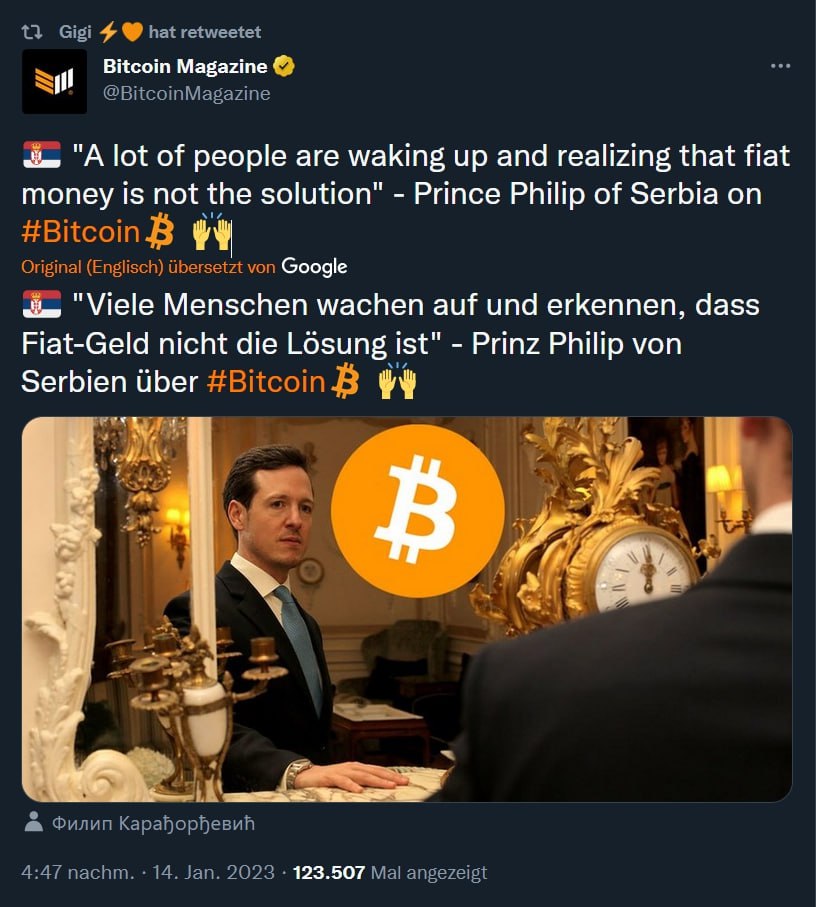Screen dimensions: 816x907
Task: Click Gigi hat retweetet label
Action: 160,32
